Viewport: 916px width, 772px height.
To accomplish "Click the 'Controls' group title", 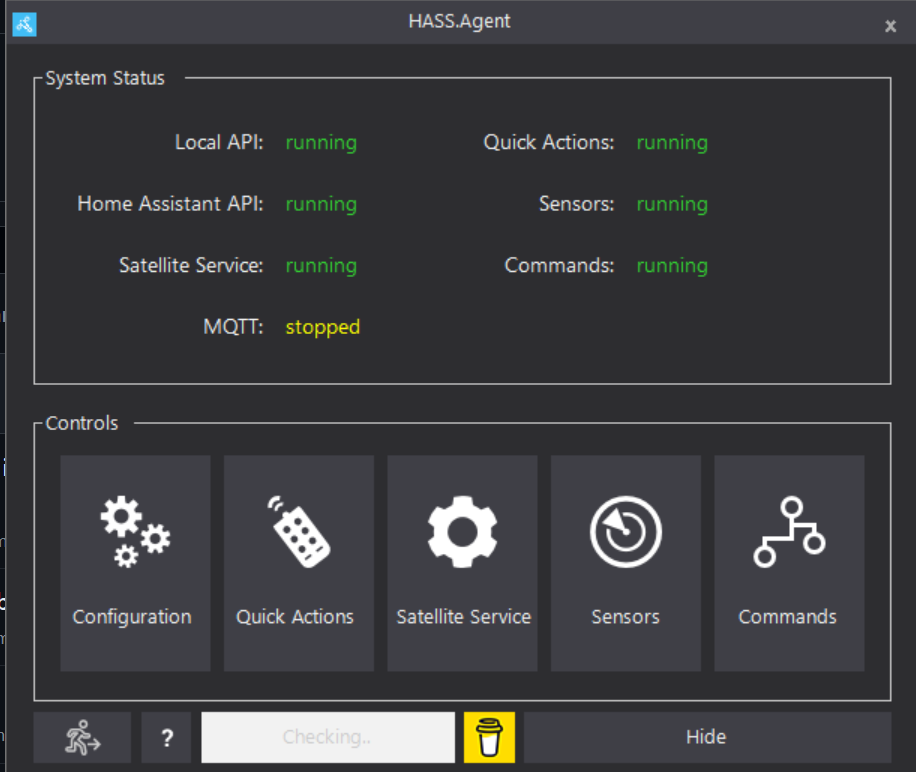I will pos(82,423).
